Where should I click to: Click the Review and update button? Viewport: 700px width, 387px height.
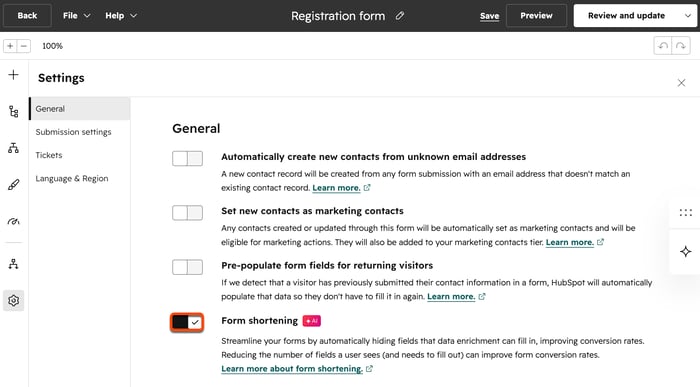(626, 16)
